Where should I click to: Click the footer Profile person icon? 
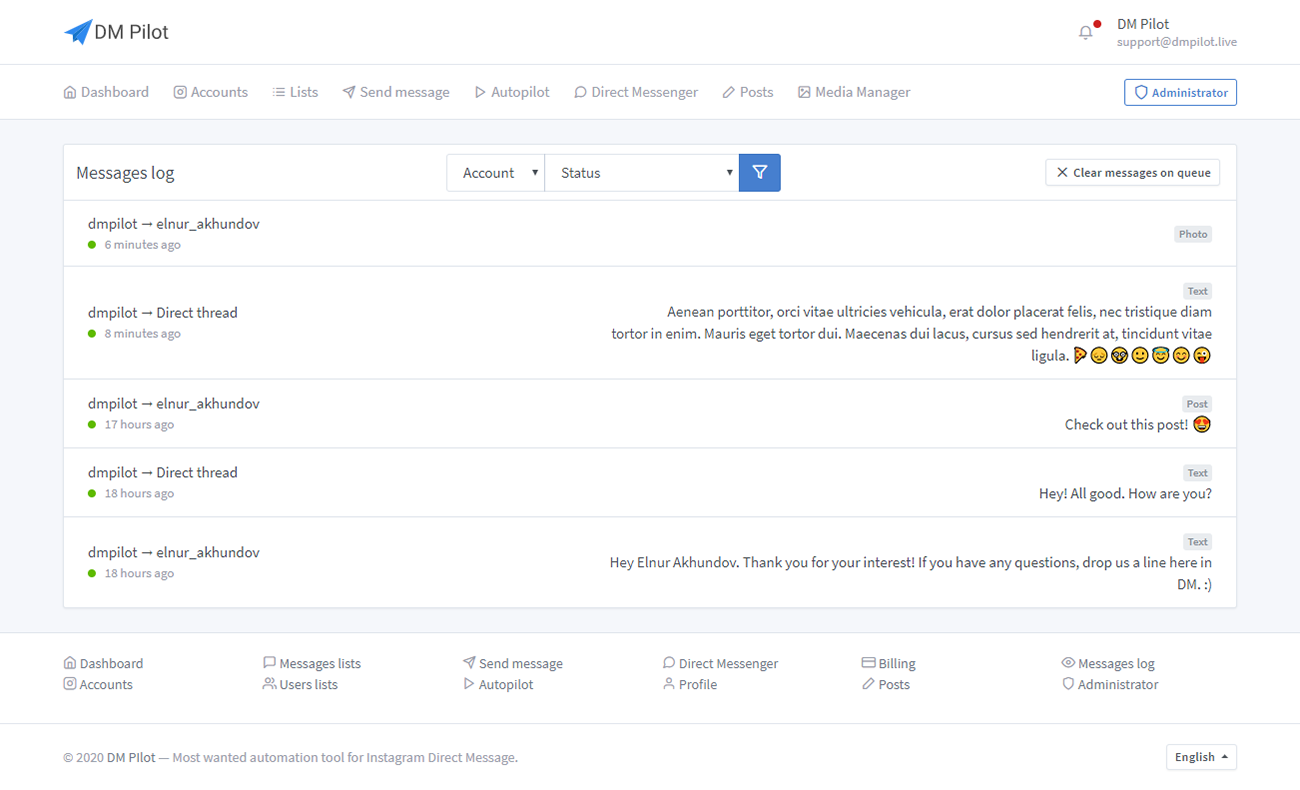coord(669,684)
